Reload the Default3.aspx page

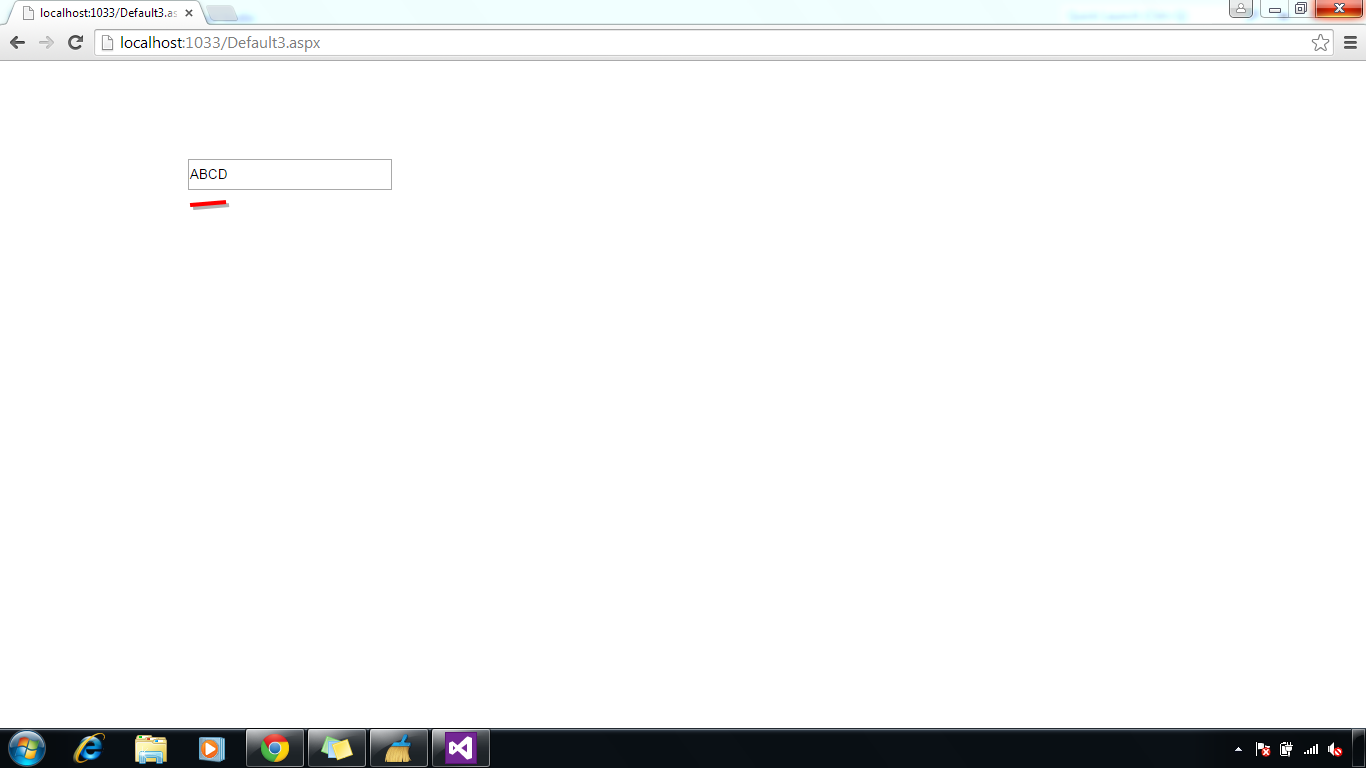[75, 42]
